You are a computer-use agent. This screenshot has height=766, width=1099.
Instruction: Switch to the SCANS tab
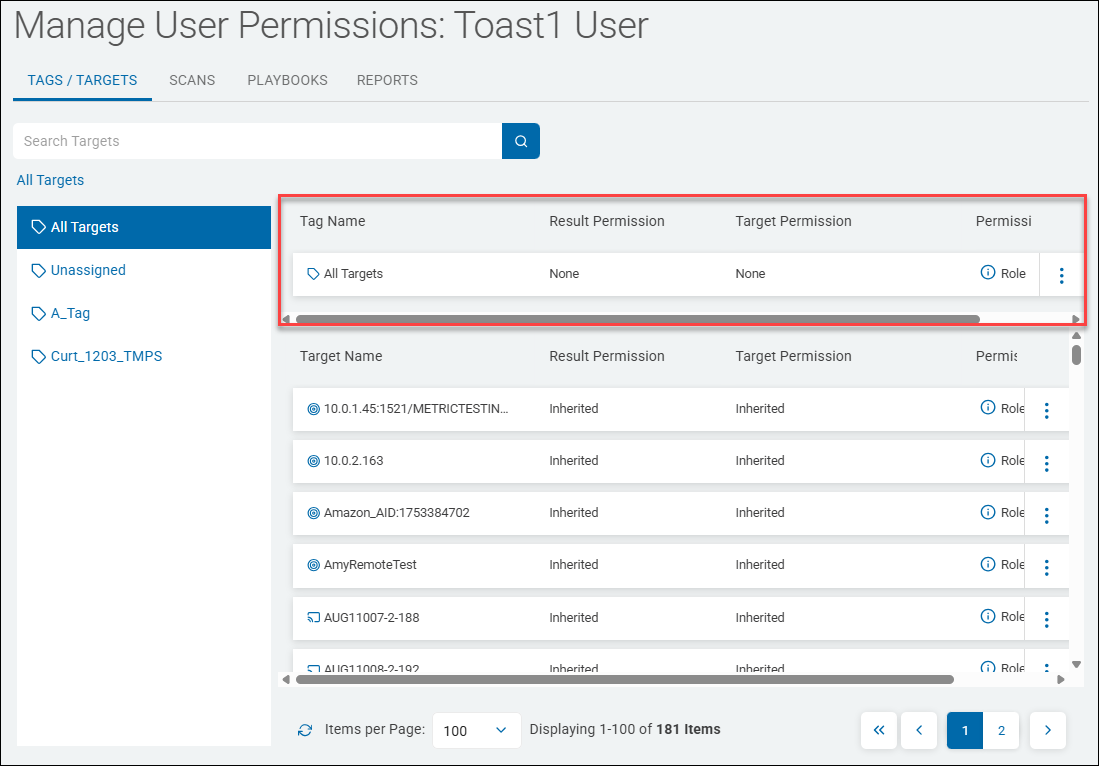click(x=192, y=80)
